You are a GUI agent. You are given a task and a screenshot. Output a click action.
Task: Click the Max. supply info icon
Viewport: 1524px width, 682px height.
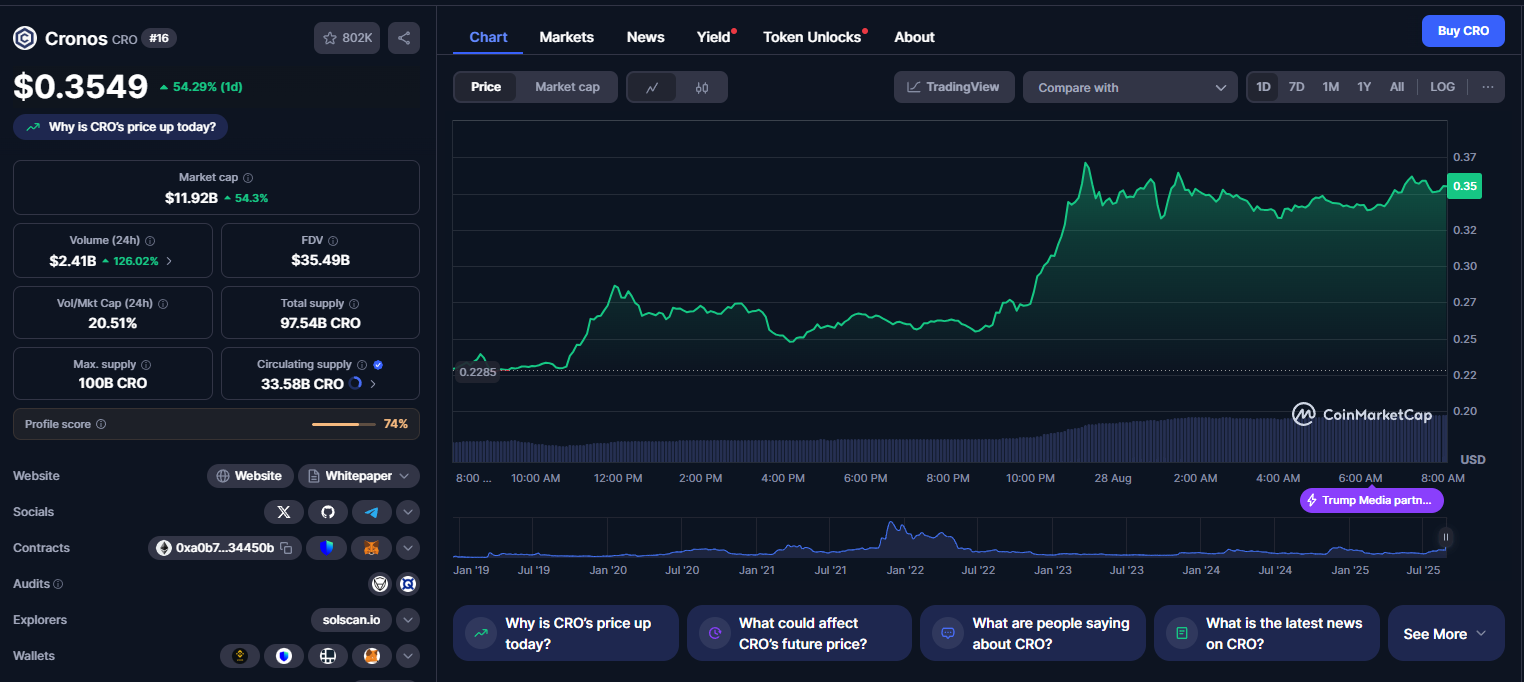coord(146,365)
